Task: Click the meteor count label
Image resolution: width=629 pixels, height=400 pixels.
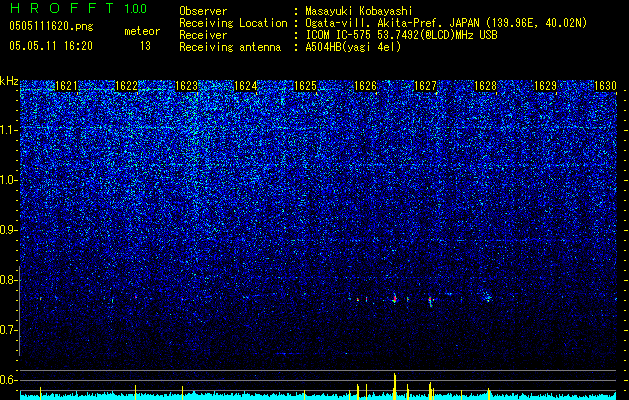Action: tap(142, 31)
